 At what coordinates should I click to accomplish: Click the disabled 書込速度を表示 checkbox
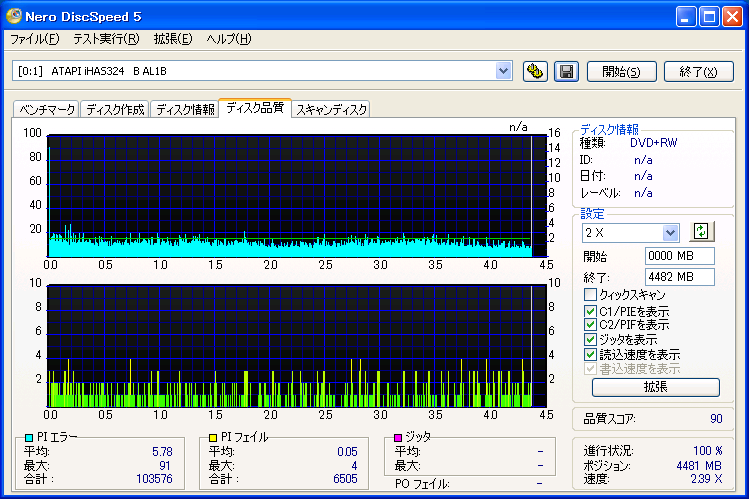590,369
